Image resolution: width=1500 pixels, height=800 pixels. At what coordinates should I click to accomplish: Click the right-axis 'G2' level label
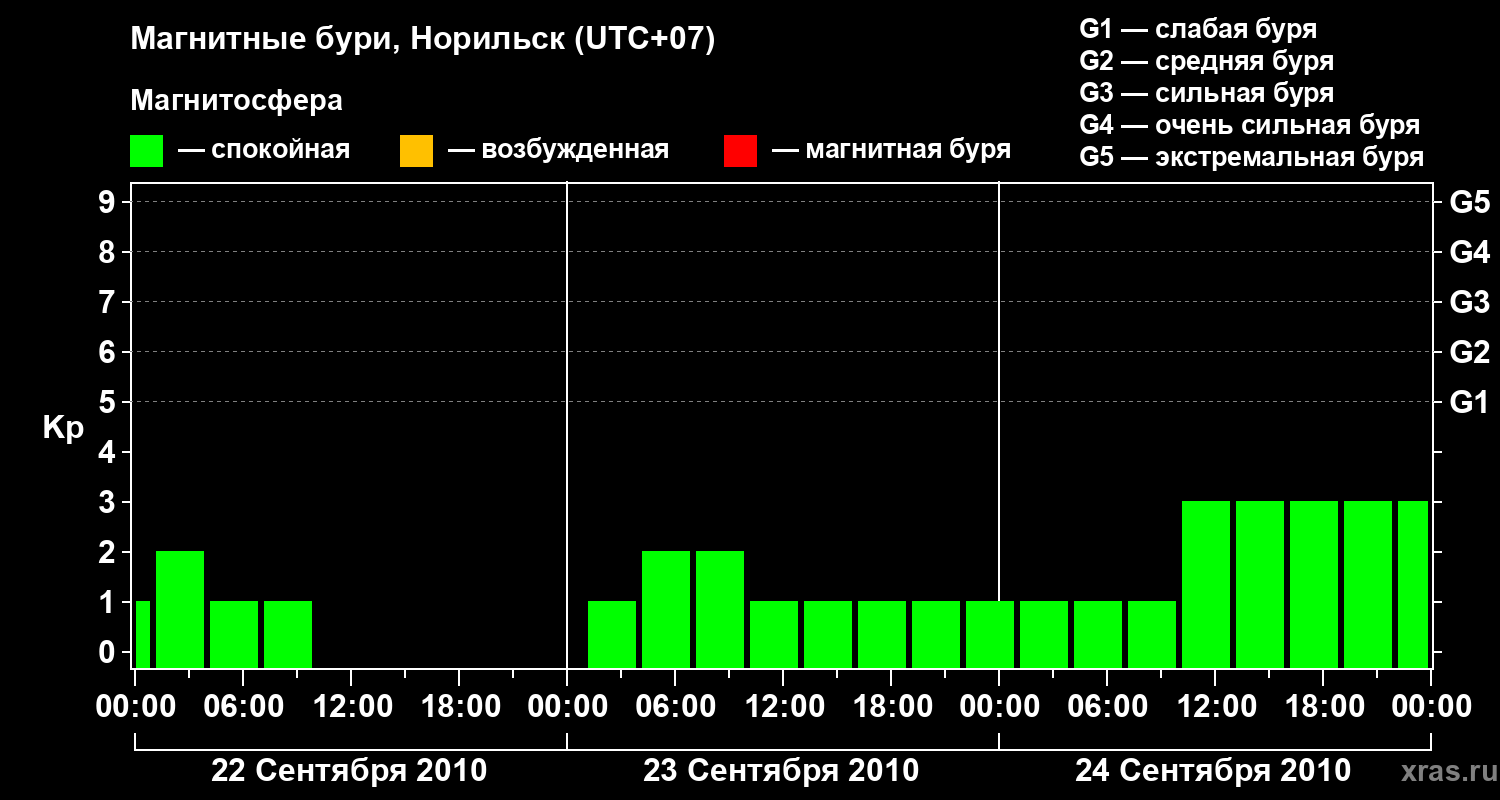[x=1470, y=353]
